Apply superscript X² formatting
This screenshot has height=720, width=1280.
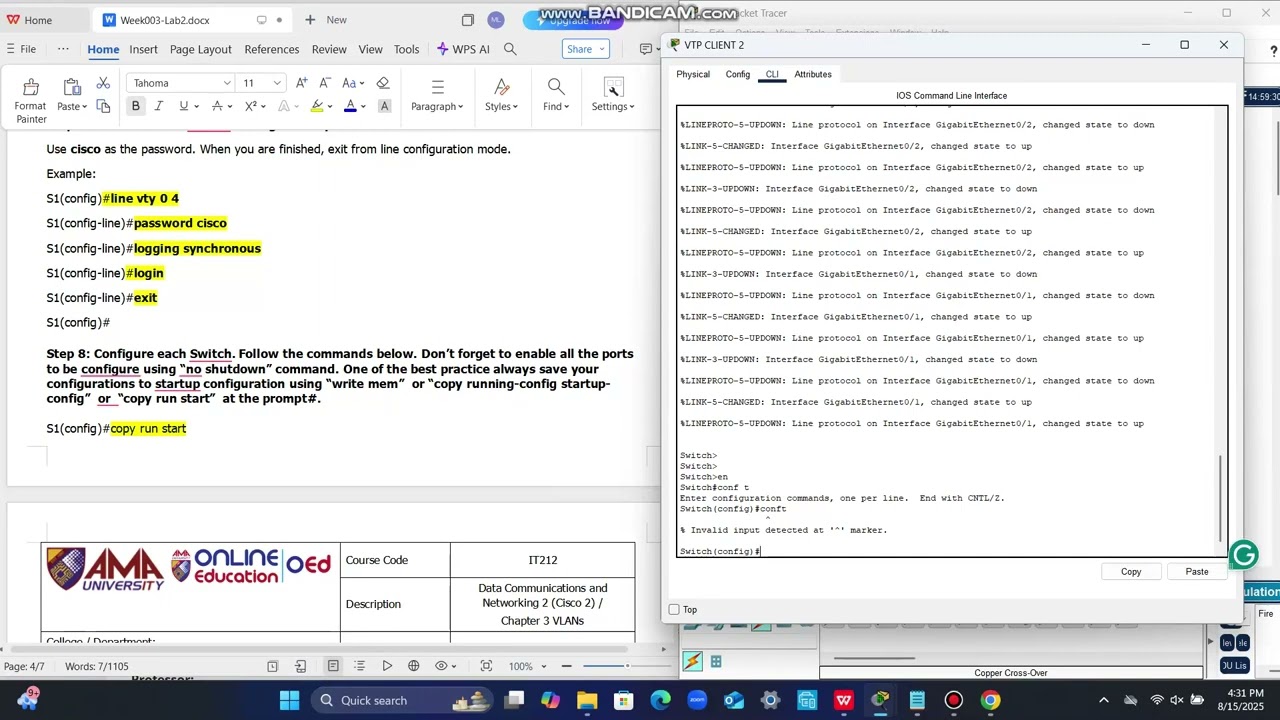coord(251,106)
